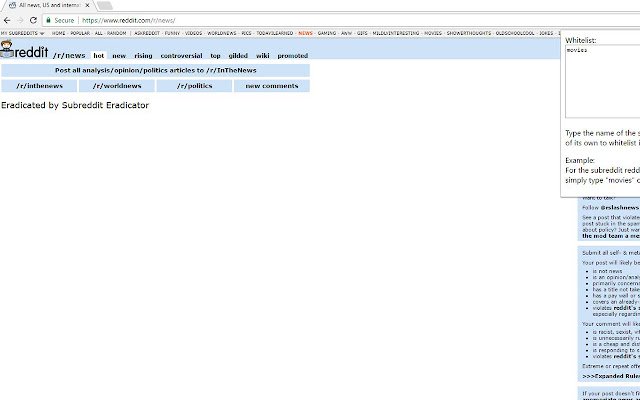Screen dimensions: 640x400
Task: Go to HOME in top subreddit bar
Action: tap(58, 33)
